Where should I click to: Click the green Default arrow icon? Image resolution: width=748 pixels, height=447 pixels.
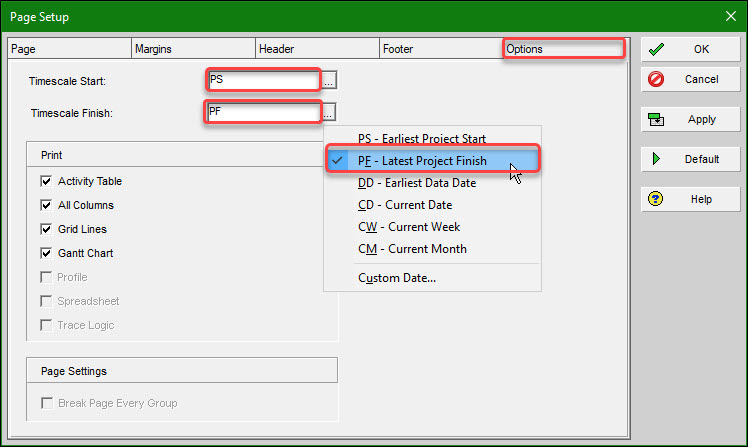(x=657, y=159)
